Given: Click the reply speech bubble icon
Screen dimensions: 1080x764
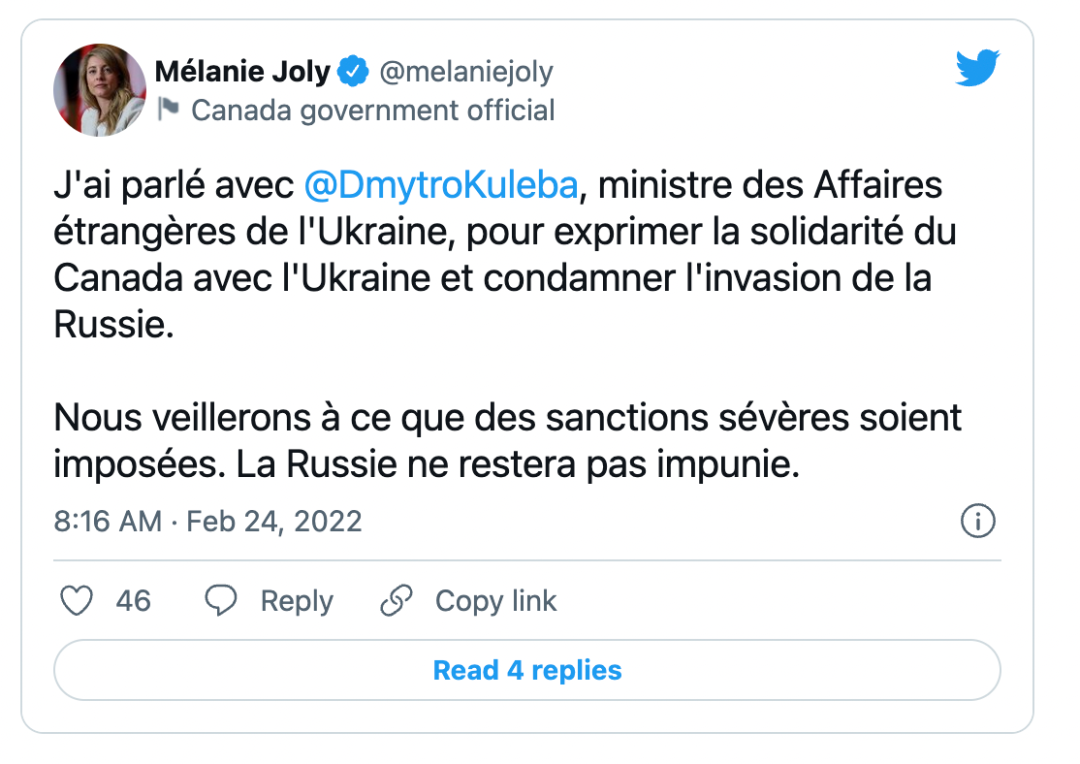Looking at the screenshot, I should (x=221, y=600).
